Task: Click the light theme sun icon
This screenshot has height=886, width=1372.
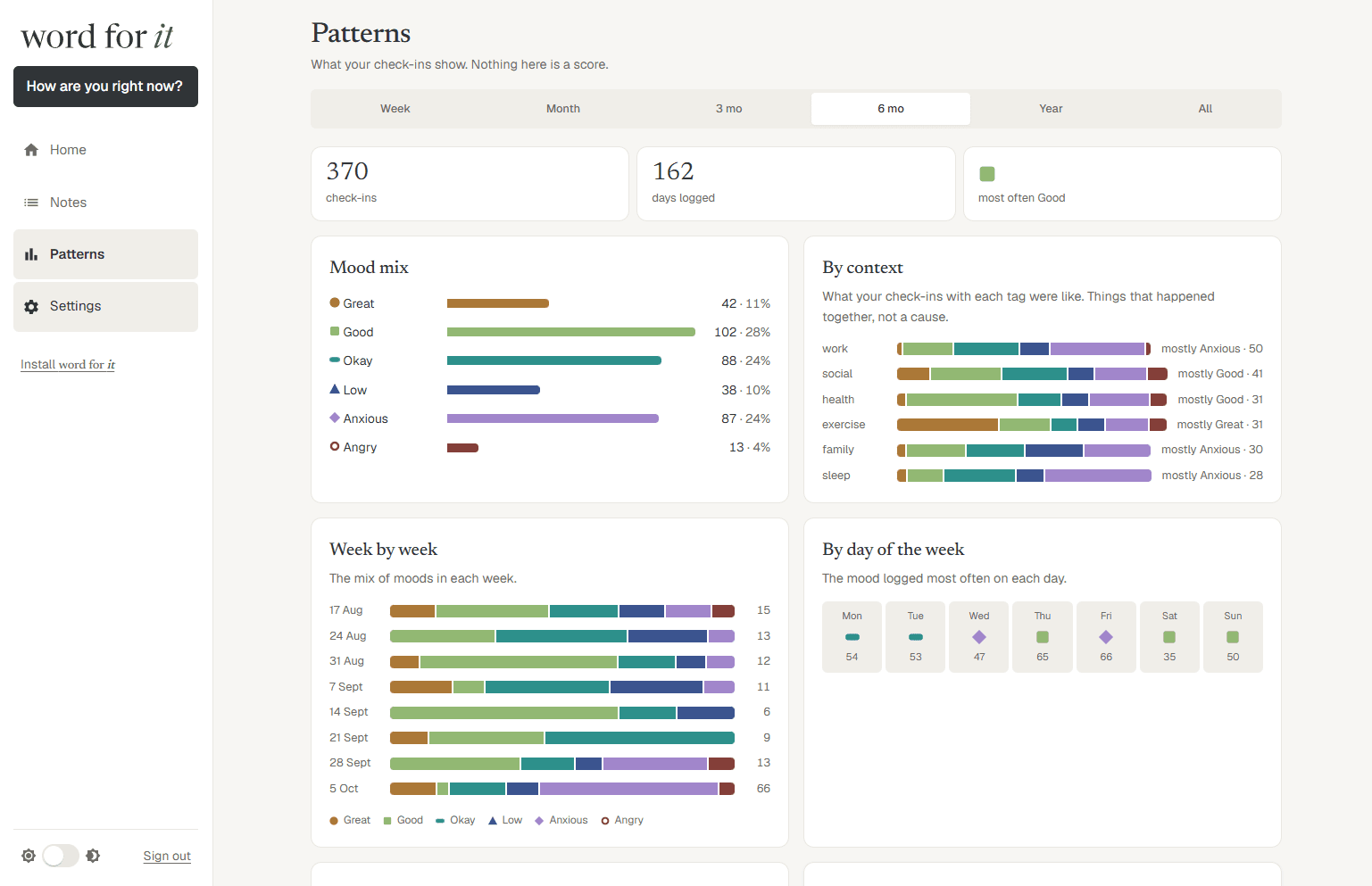Action: tap(29, 856)
